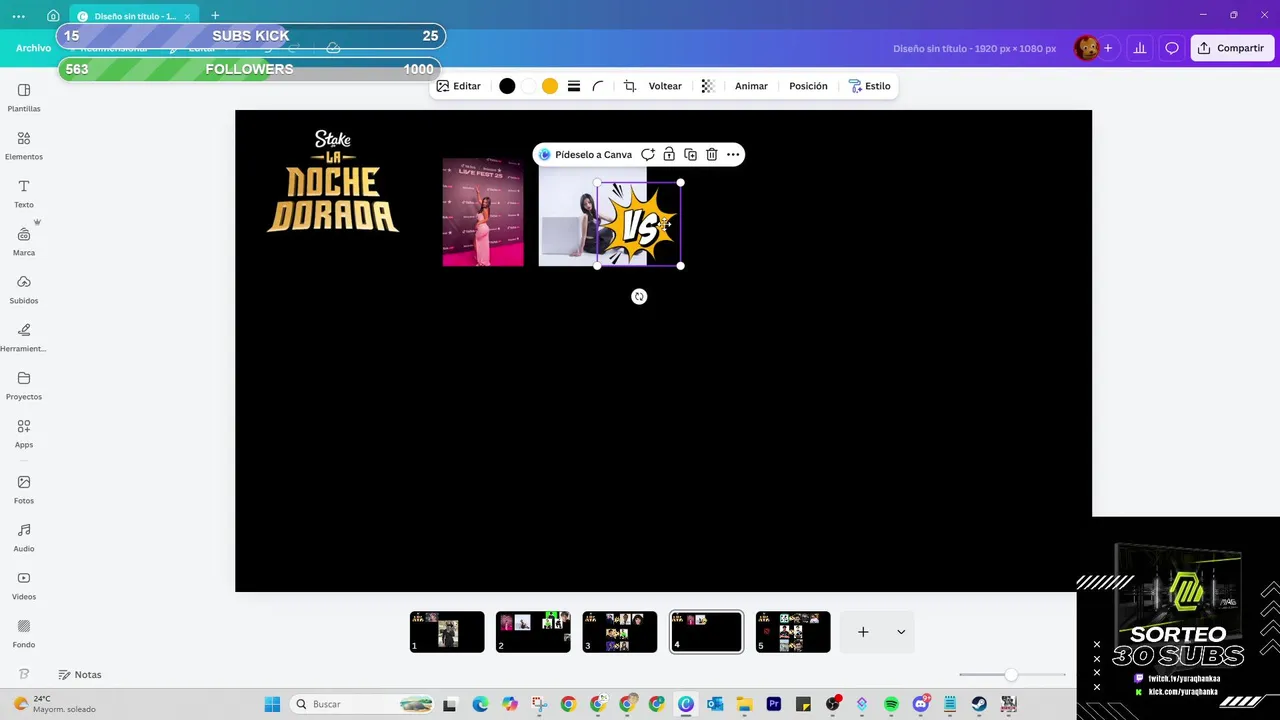
Task: Open the Elementos sidebar panel
Action: (24, 145)
